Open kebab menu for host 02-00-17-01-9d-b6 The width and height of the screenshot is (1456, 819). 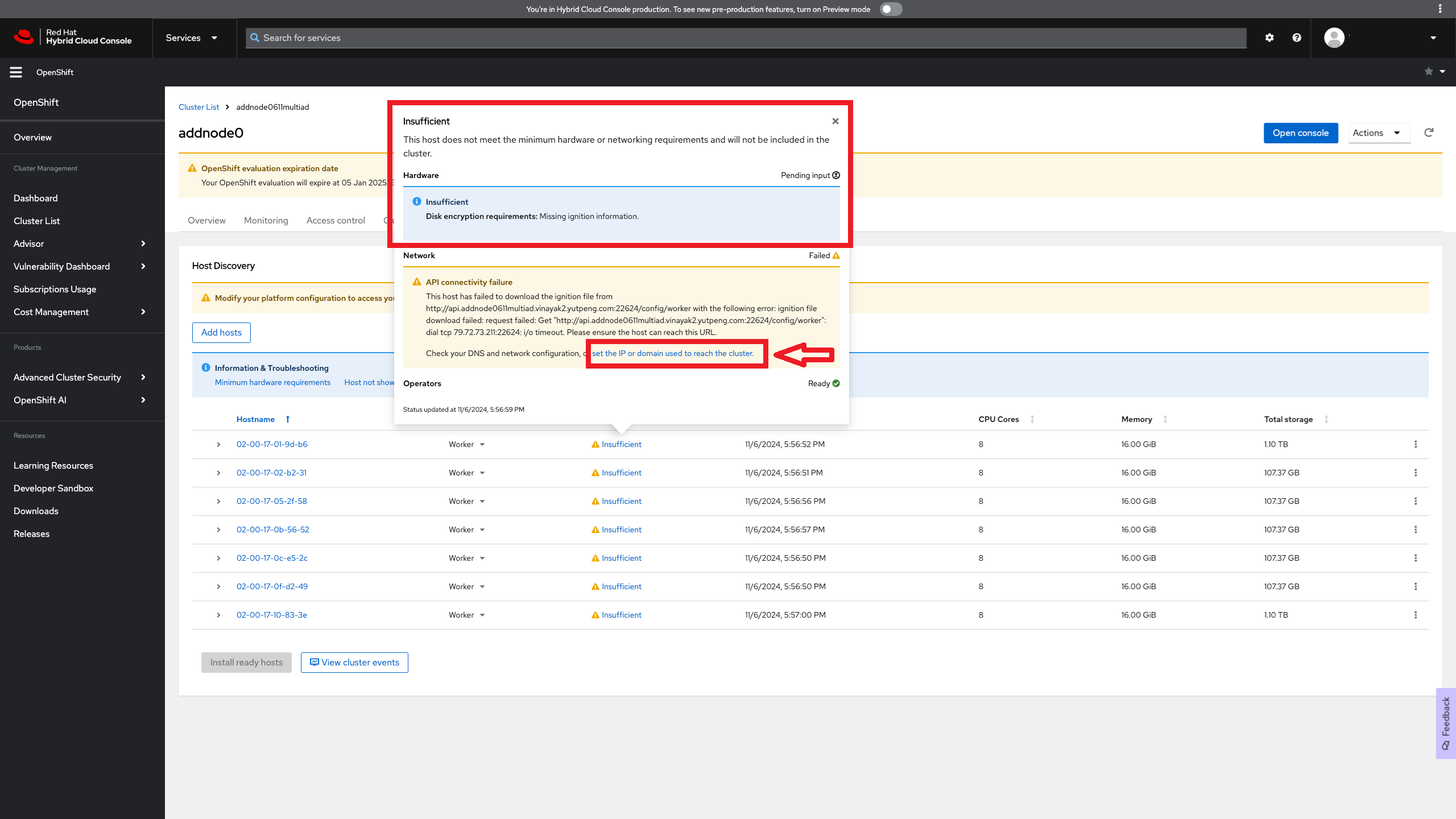click(1416, 444)
